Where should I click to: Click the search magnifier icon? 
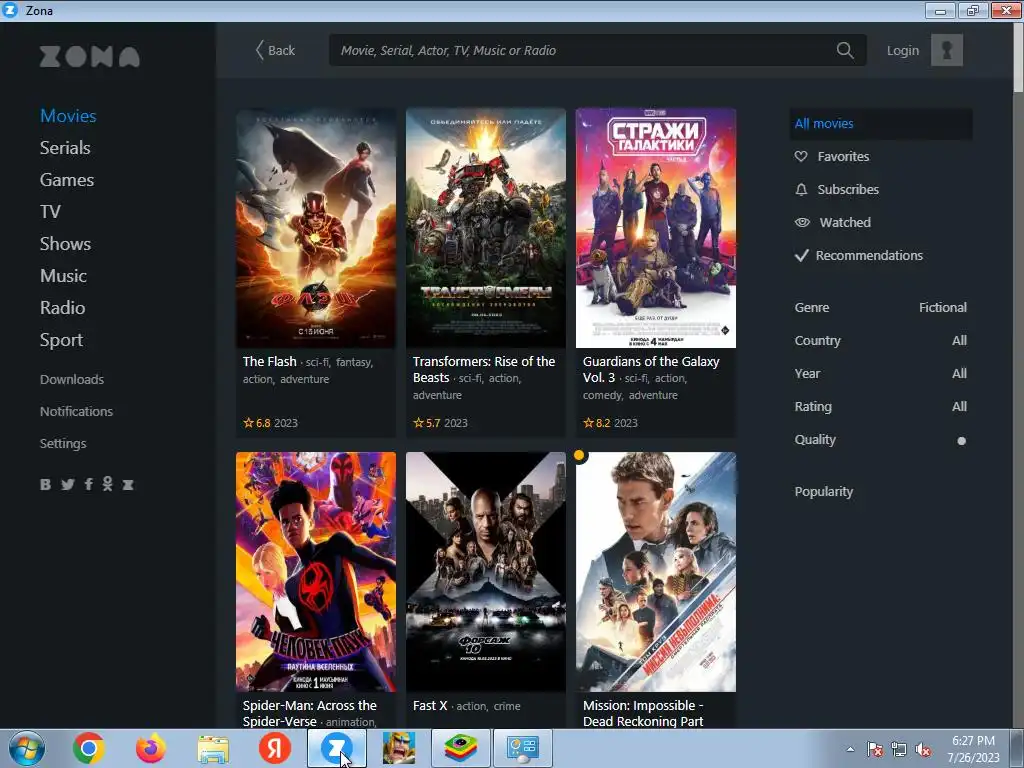(844, 50)
